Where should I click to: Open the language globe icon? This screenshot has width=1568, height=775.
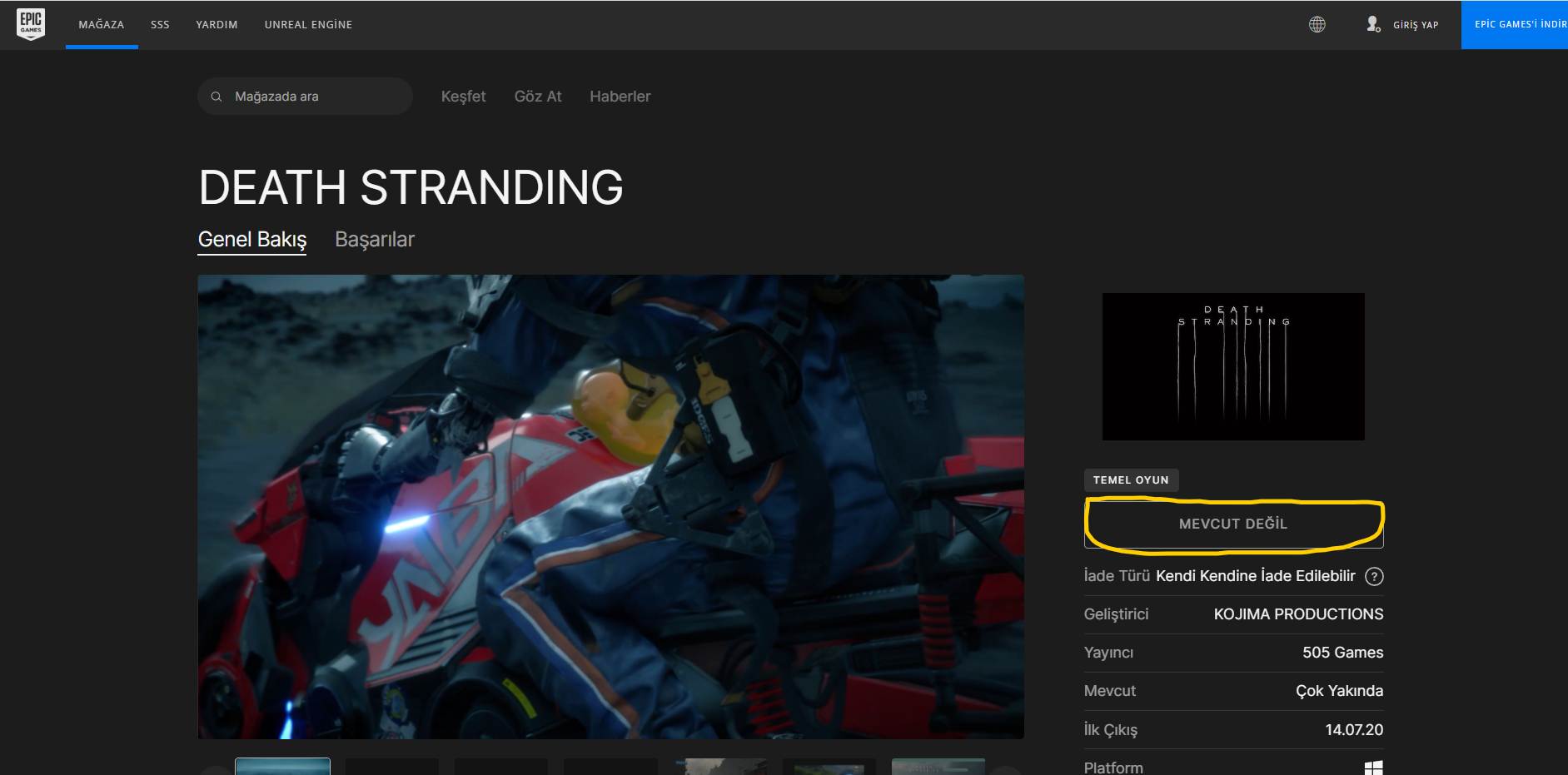(1317, 25)
